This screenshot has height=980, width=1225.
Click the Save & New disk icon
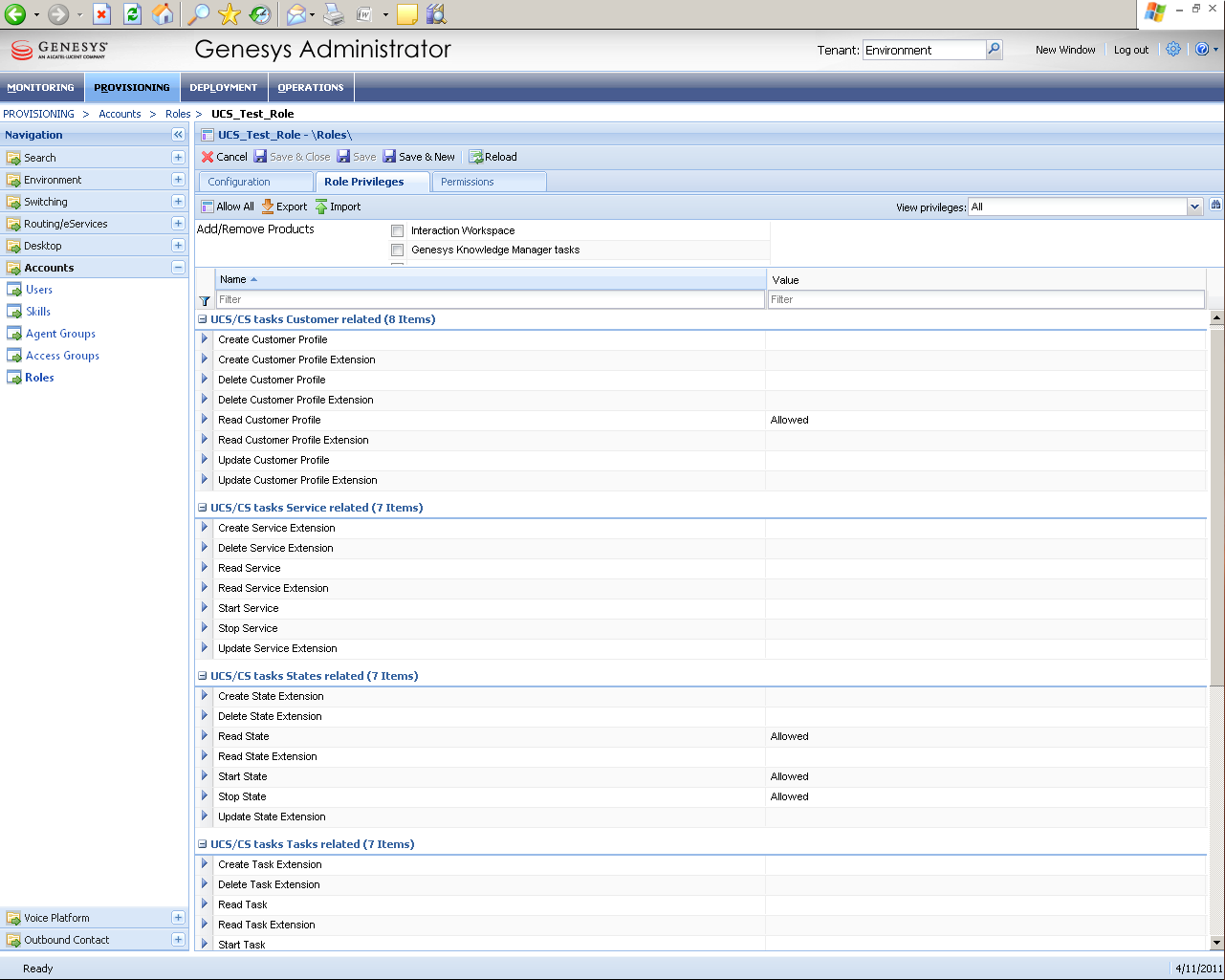coord(389,157)
